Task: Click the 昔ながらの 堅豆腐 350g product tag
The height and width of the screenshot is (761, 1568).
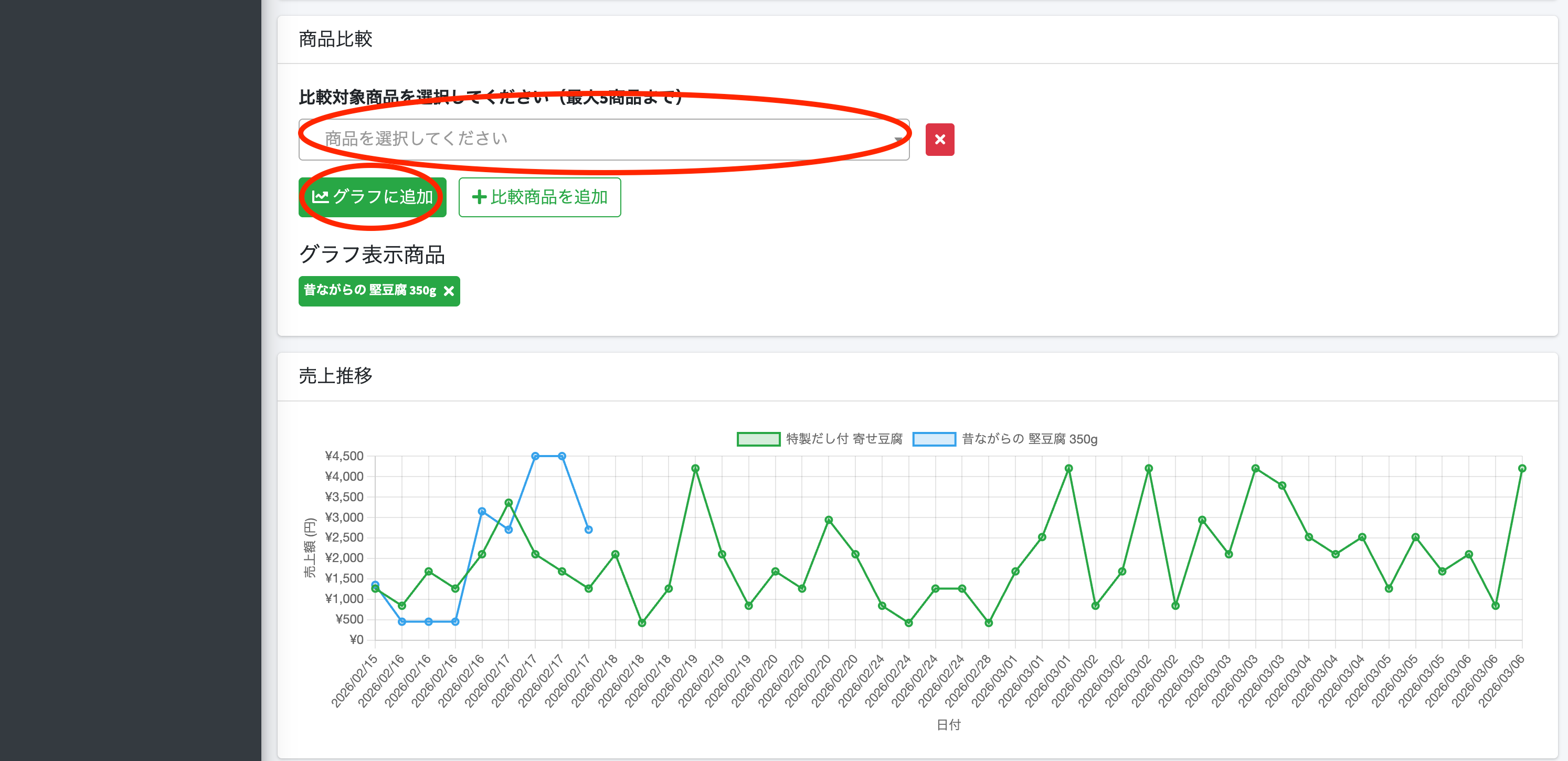Action: [x=378, y=291]
